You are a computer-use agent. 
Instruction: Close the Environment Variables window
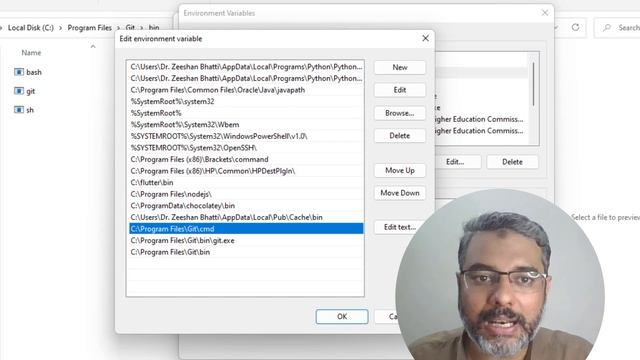click(x=545, y=13)
